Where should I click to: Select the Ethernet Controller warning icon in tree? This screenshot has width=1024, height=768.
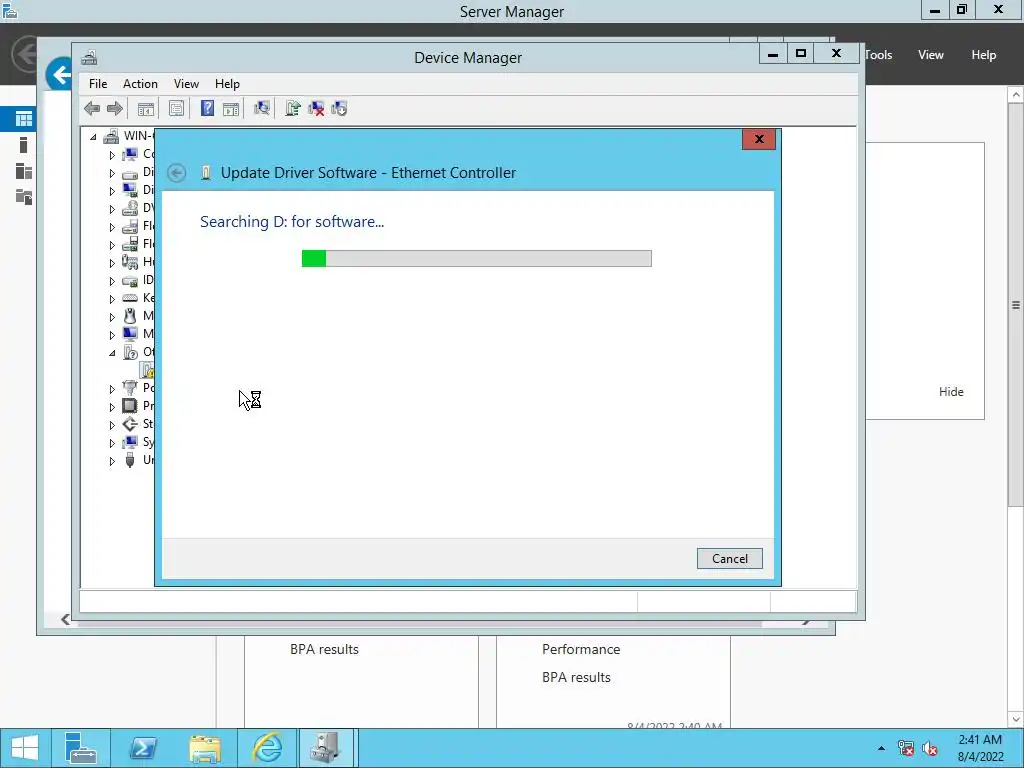148,370
